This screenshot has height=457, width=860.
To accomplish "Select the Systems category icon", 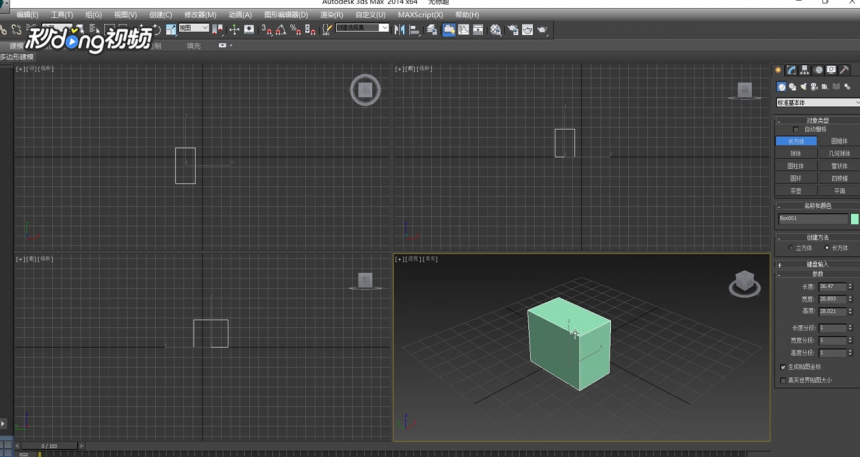I will coord(847,87).
